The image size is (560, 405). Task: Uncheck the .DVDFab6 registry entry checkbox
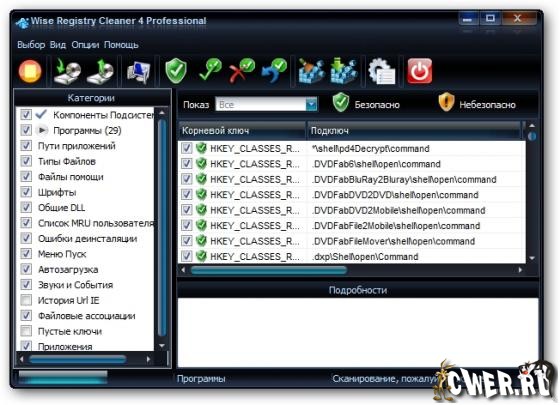point(186,164)
